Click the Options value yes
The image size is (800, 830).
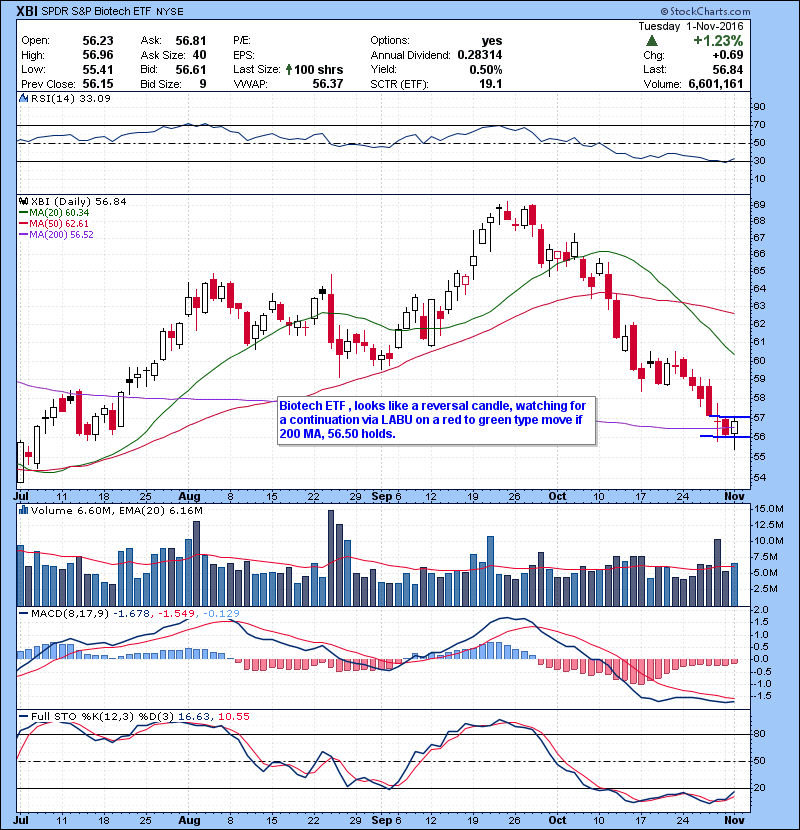click(492, 41)
